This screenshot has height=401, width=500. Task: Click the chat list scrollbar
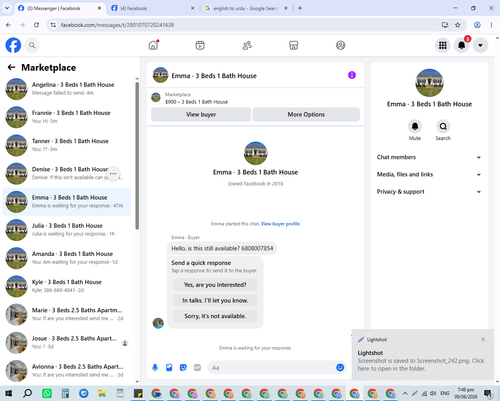click(x=137, y=156)
